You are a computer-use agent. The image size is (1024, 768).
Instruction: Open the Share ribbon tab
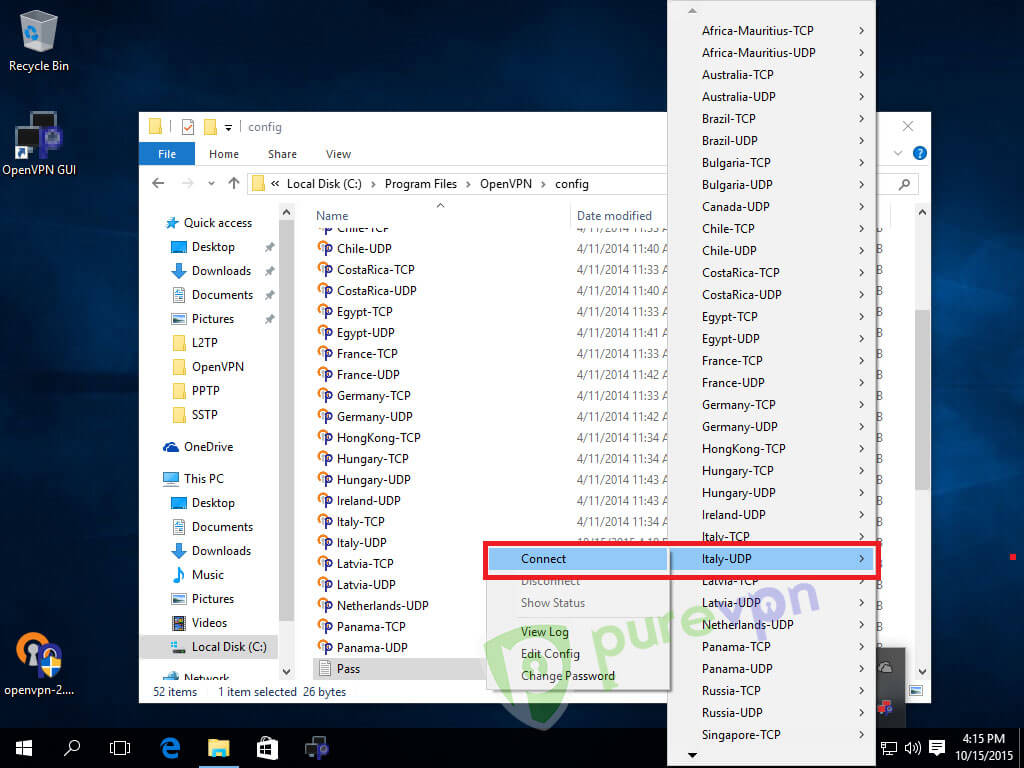click(x=282, y=154)
